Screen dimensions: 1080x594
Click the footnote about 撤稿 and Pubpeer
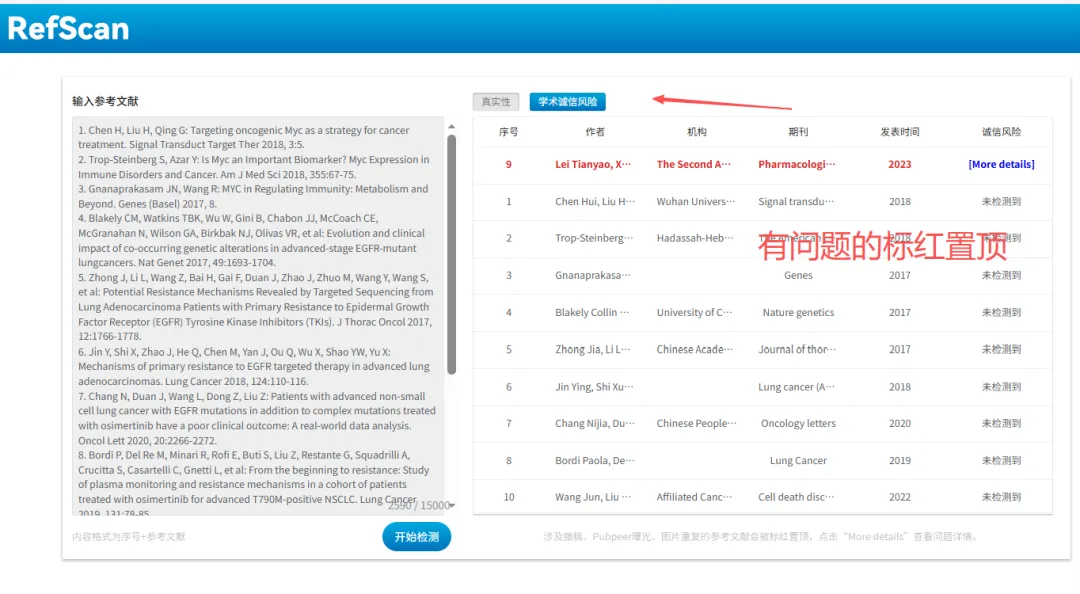[760, 537]
